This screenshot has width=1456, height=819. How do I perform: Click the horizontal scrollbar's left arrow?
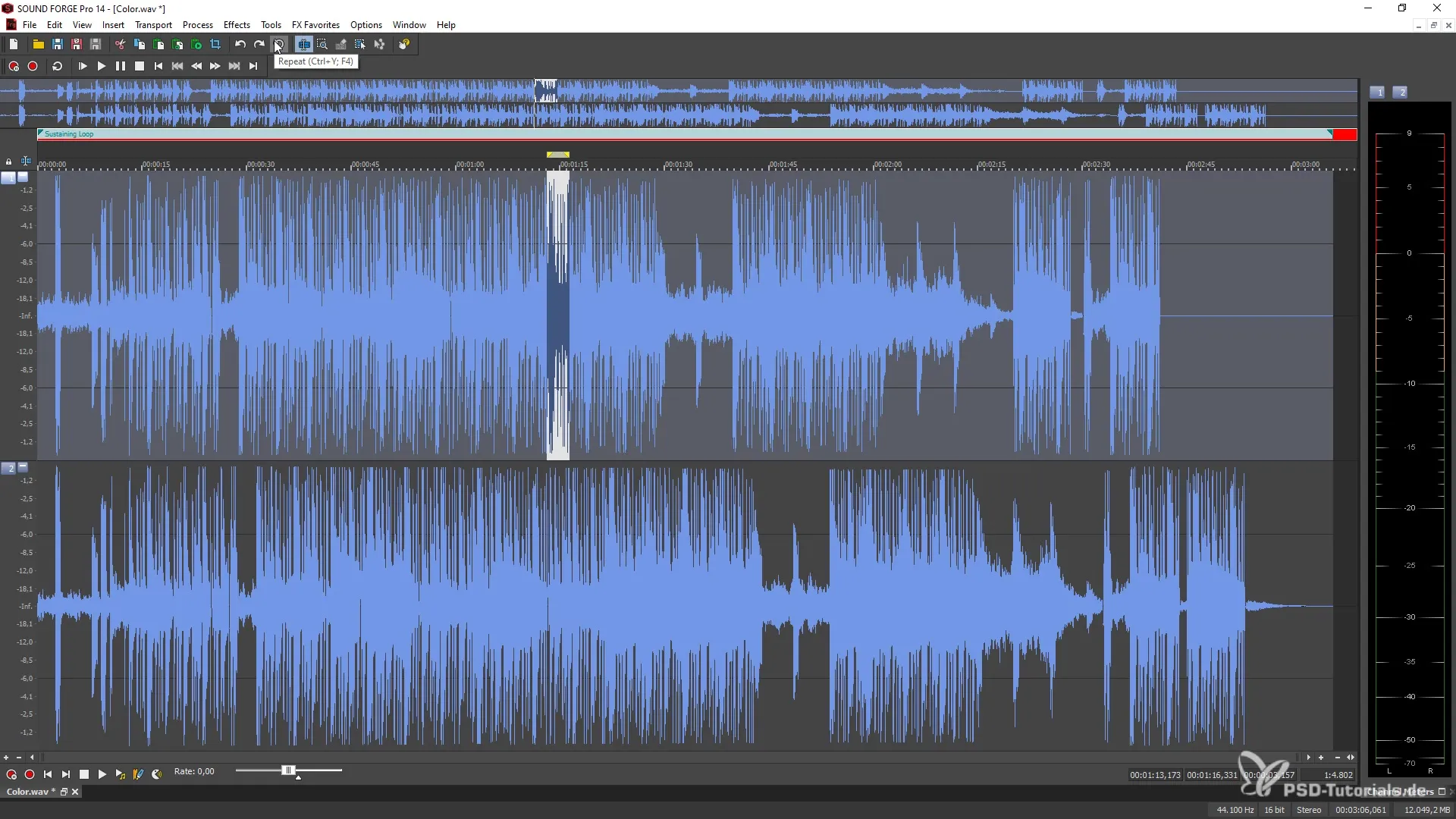tap(32, 758)
